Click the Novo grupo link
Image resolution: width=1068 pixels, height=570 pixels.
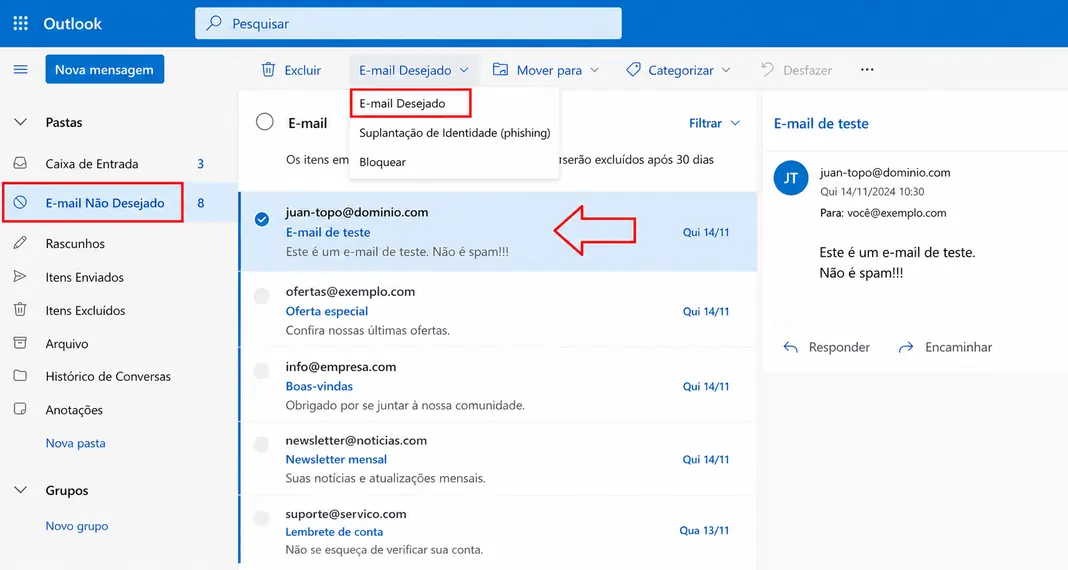coord(77,526)
